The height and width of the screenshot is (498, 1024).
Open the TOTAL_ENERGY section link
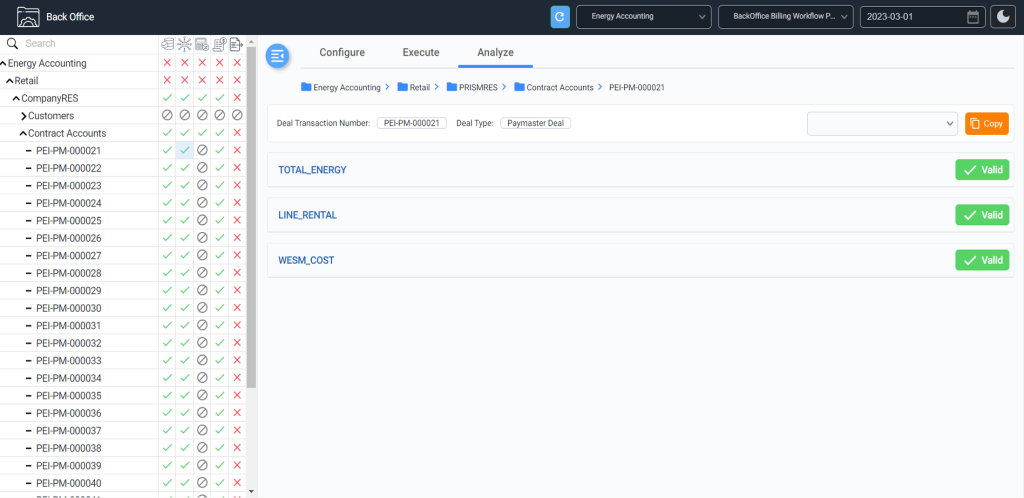(x=312, y=170)
